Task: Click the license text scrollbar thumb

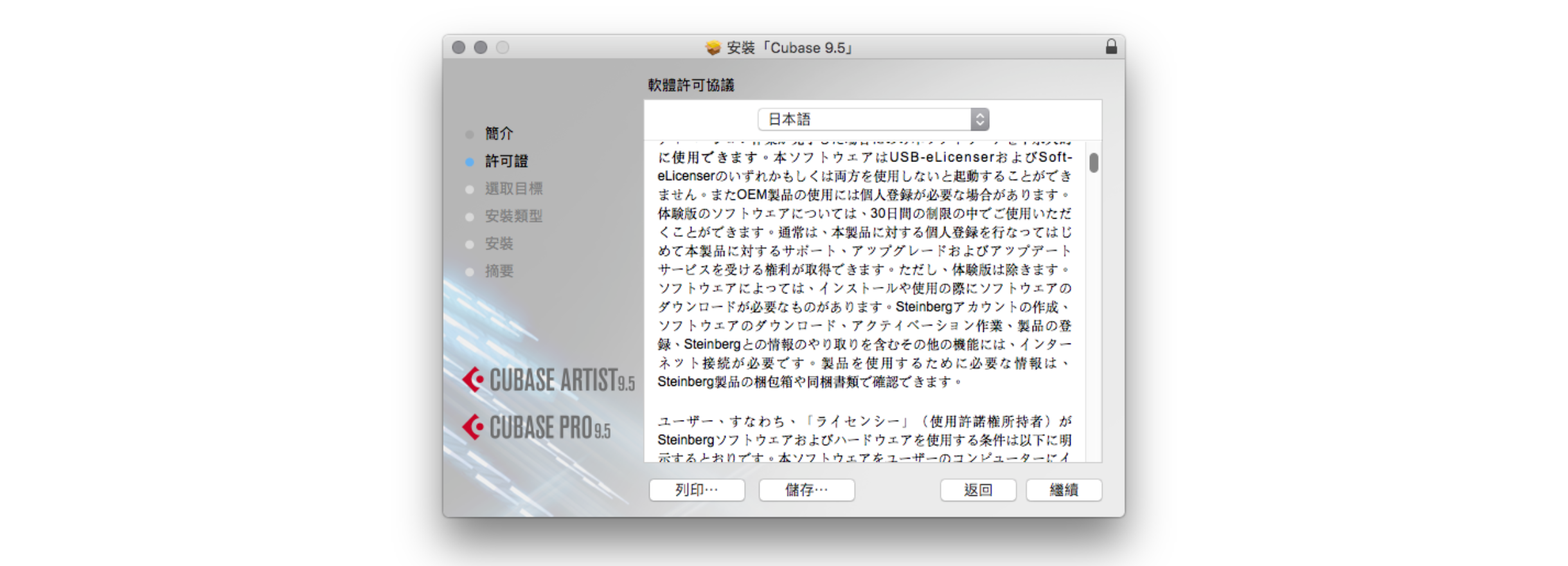Action: (x=1094, y=163)
